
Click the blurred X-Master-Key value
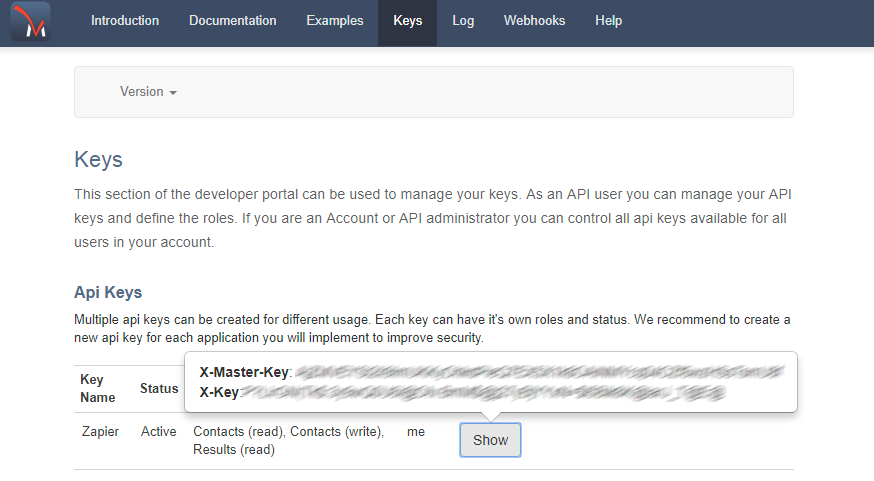pos(538,372)
